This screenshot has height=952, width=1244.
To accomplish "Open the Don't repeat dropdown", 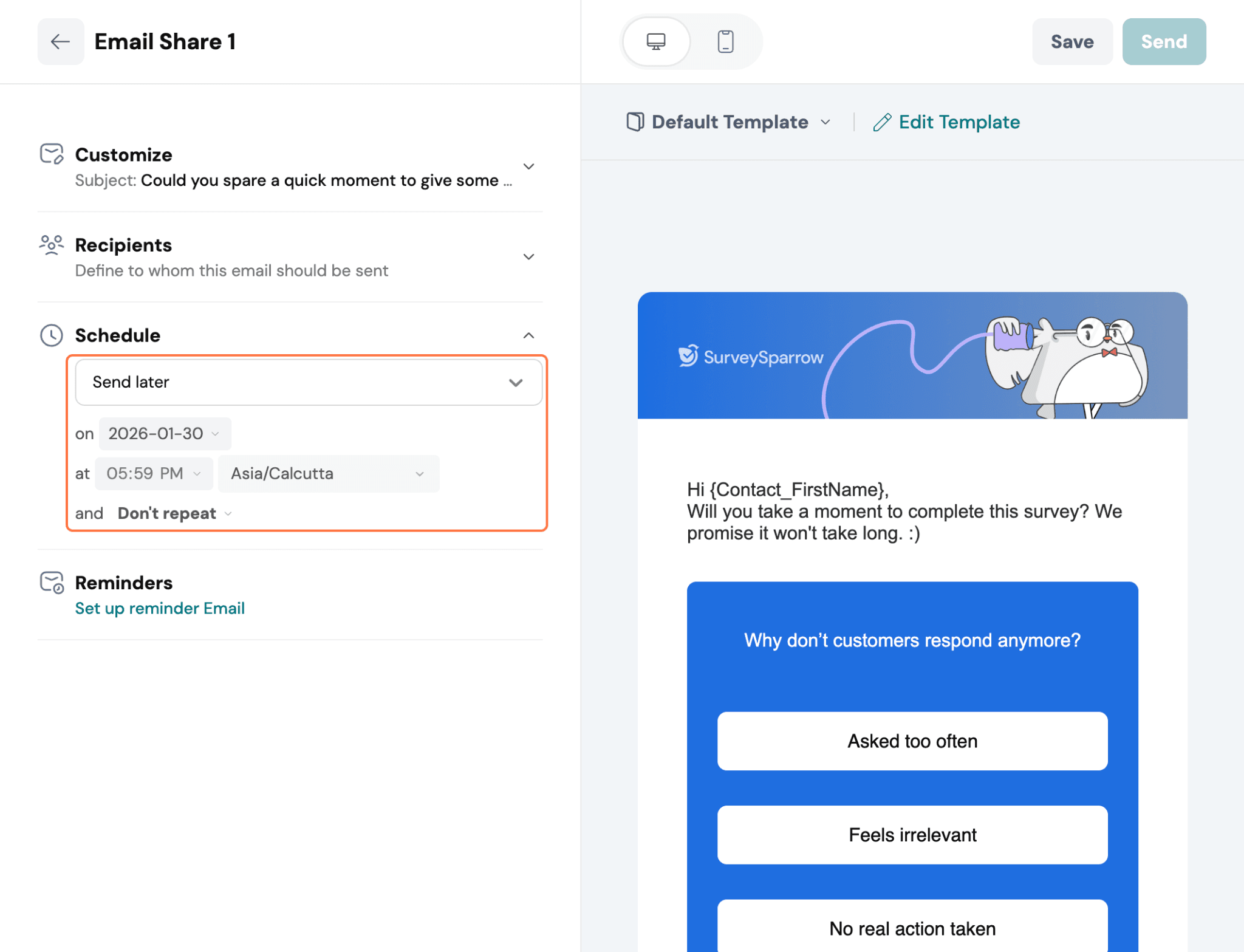I will tap(174, 514).
